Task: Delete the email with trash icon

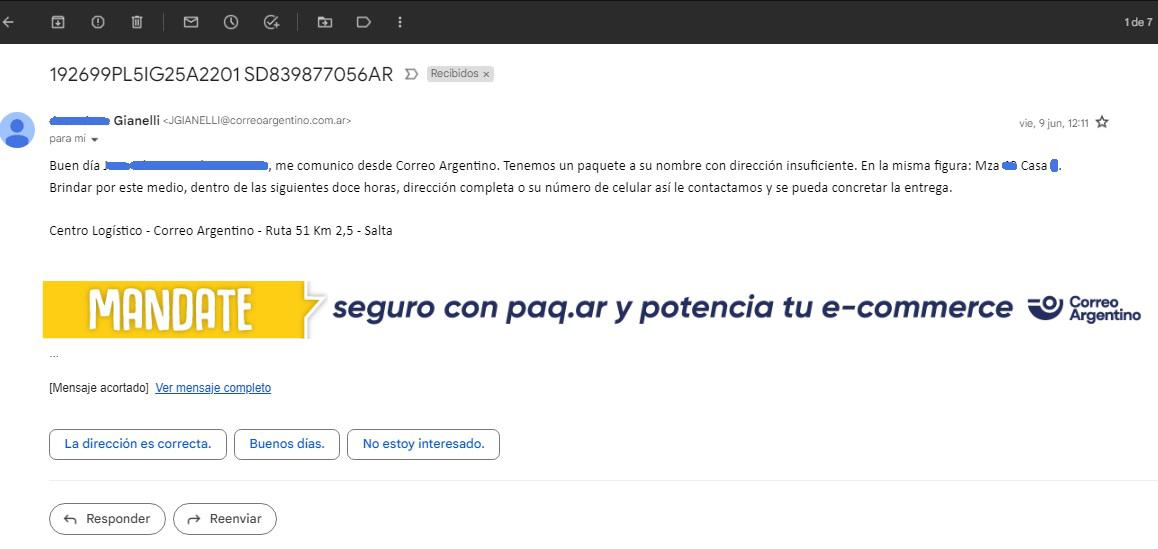Action: pos(137,22)
